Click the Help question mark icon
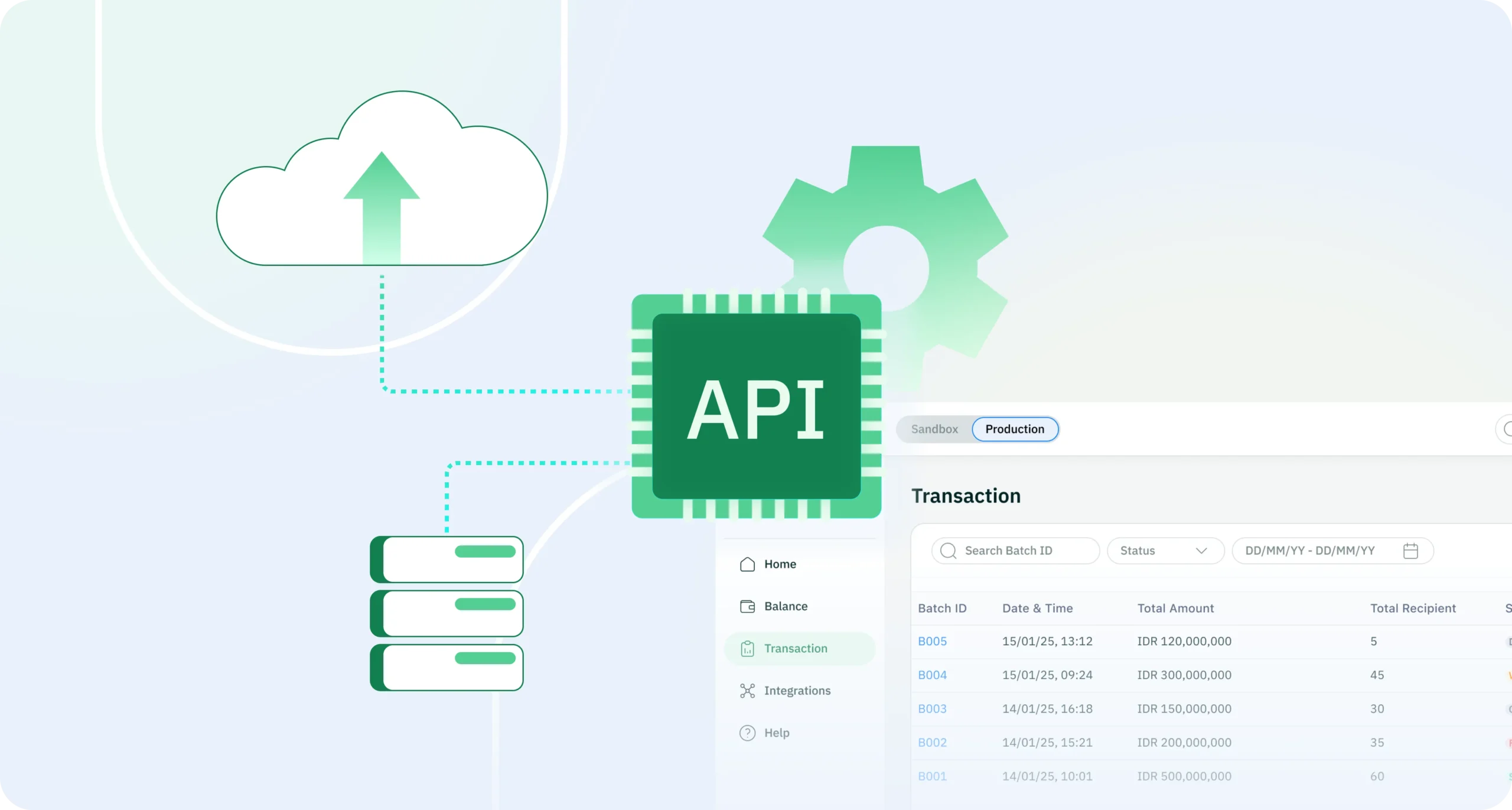 [x=747, y=733]
